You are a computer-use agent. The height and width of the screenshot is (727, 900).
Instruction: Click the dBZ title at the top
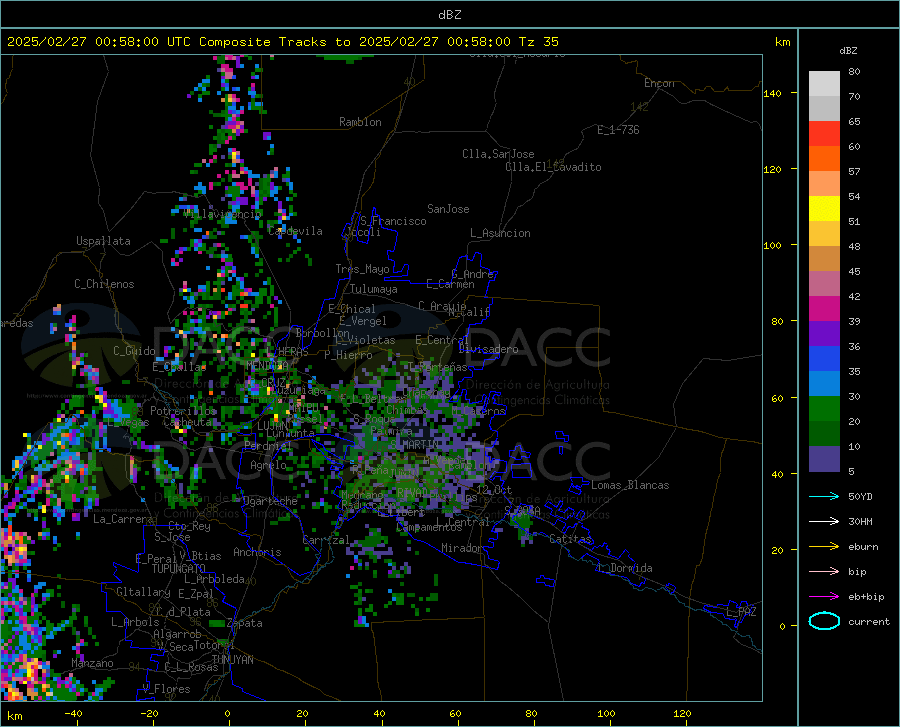pyautogui.click(x=449, y=15)
